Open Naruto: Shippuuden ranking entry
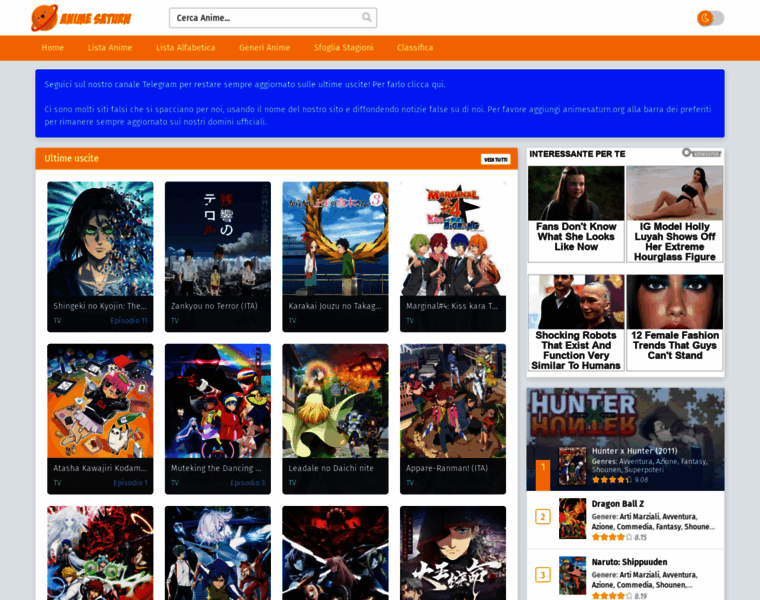 tap(625, 575)
